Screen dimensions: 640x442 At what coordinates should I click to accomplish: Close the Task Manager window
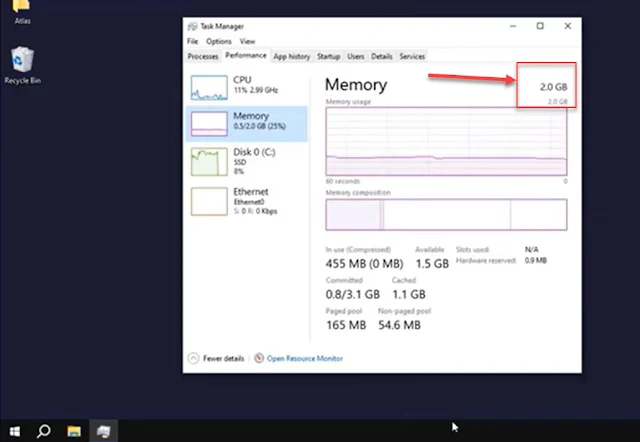click(x=567, y=26)
